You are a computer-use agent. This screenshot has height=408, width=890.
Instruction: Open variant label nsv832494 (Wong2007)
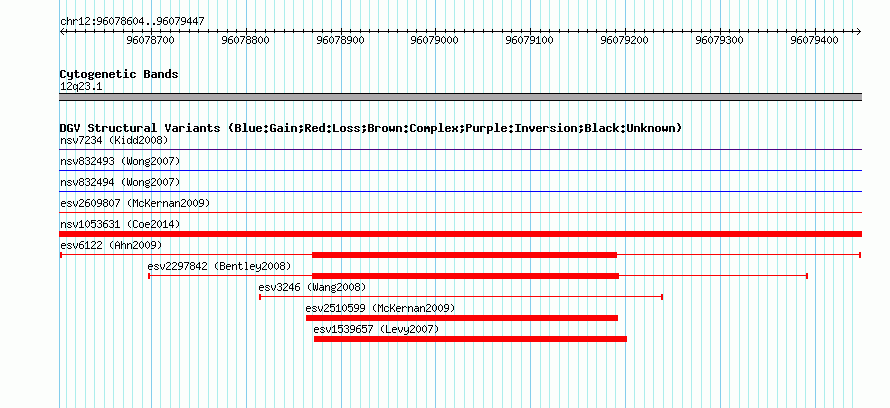coord(120,182)
